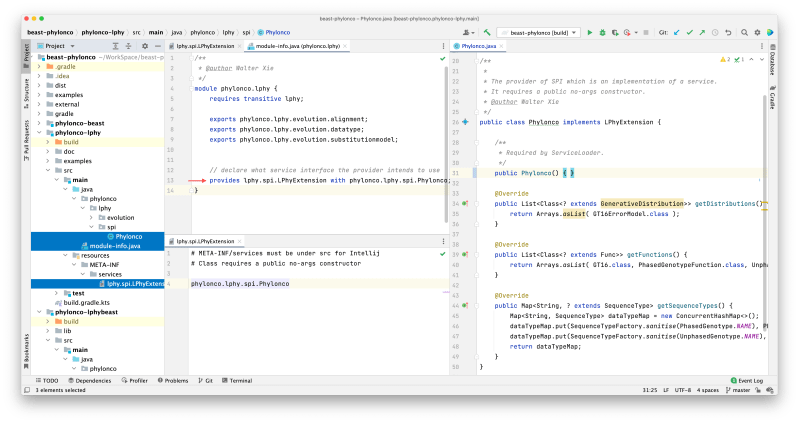Open the TODO tool window

[47, 380]
